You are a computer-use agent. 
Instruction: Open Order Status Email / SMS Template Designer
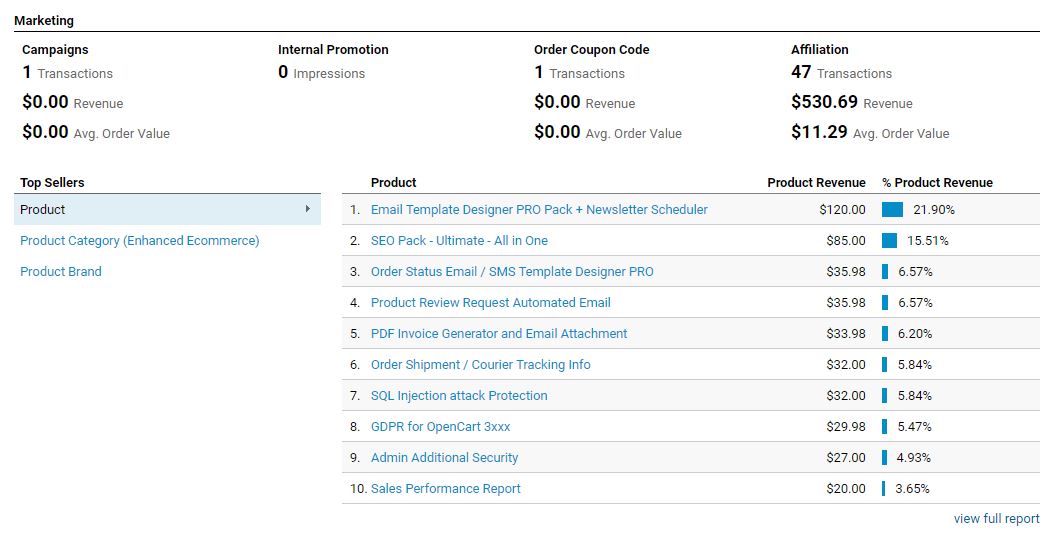tap(512, 271)
